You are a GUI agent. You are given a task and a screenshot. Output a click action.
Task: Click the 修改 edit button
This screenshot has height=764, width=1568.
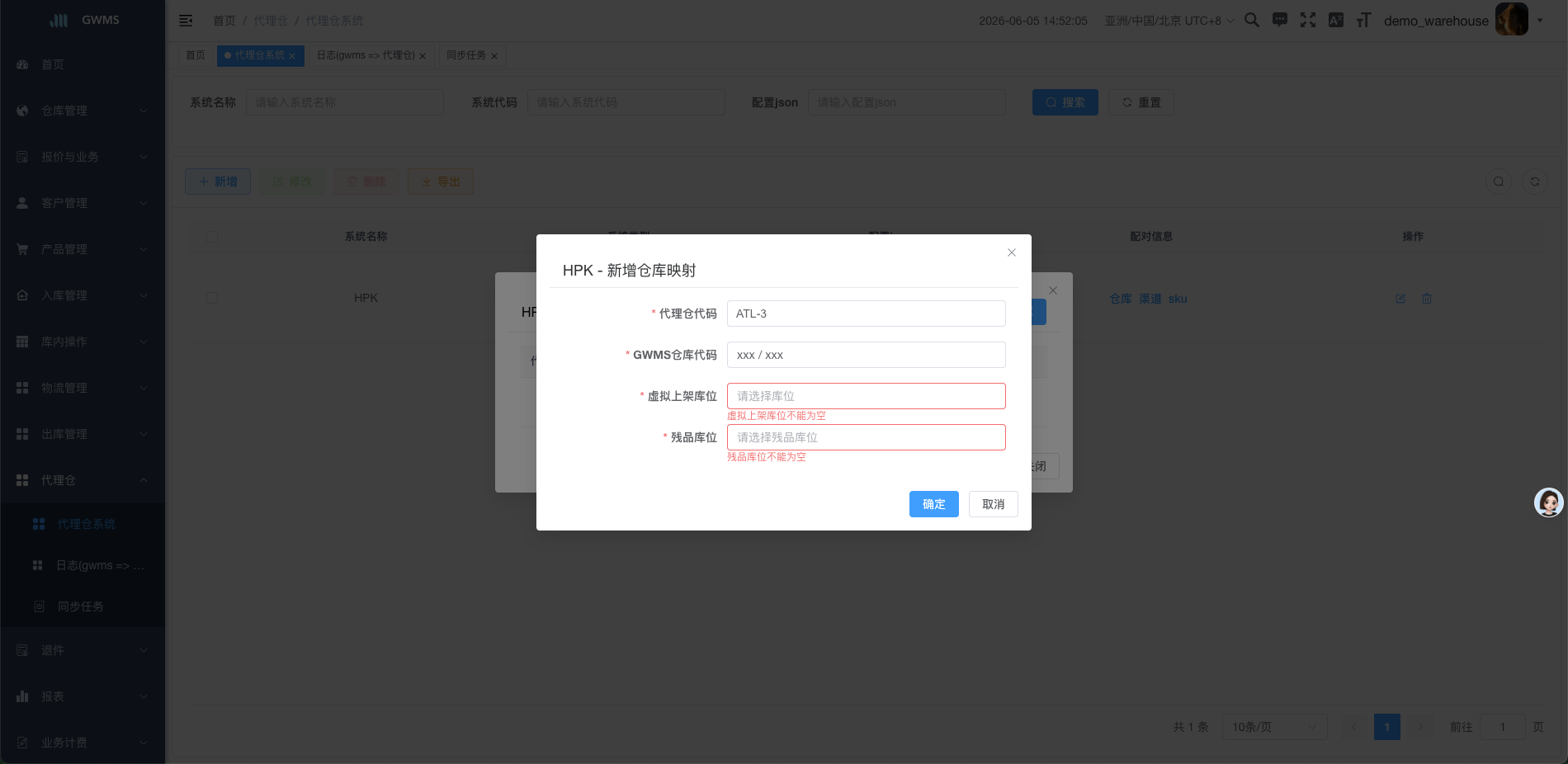292,182
